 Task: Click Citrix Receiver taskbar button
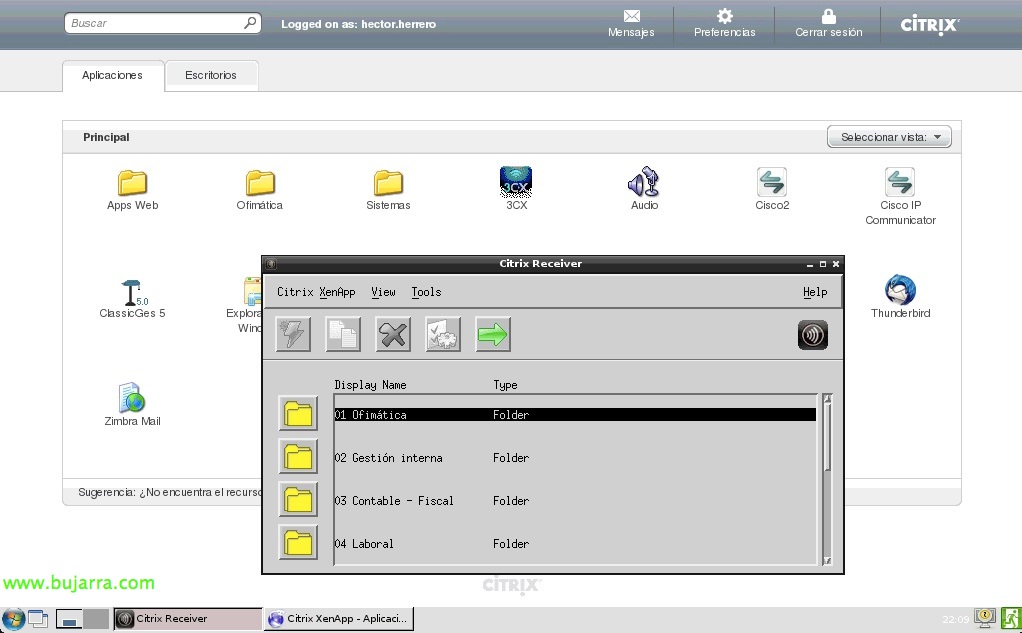coord(188,619)
